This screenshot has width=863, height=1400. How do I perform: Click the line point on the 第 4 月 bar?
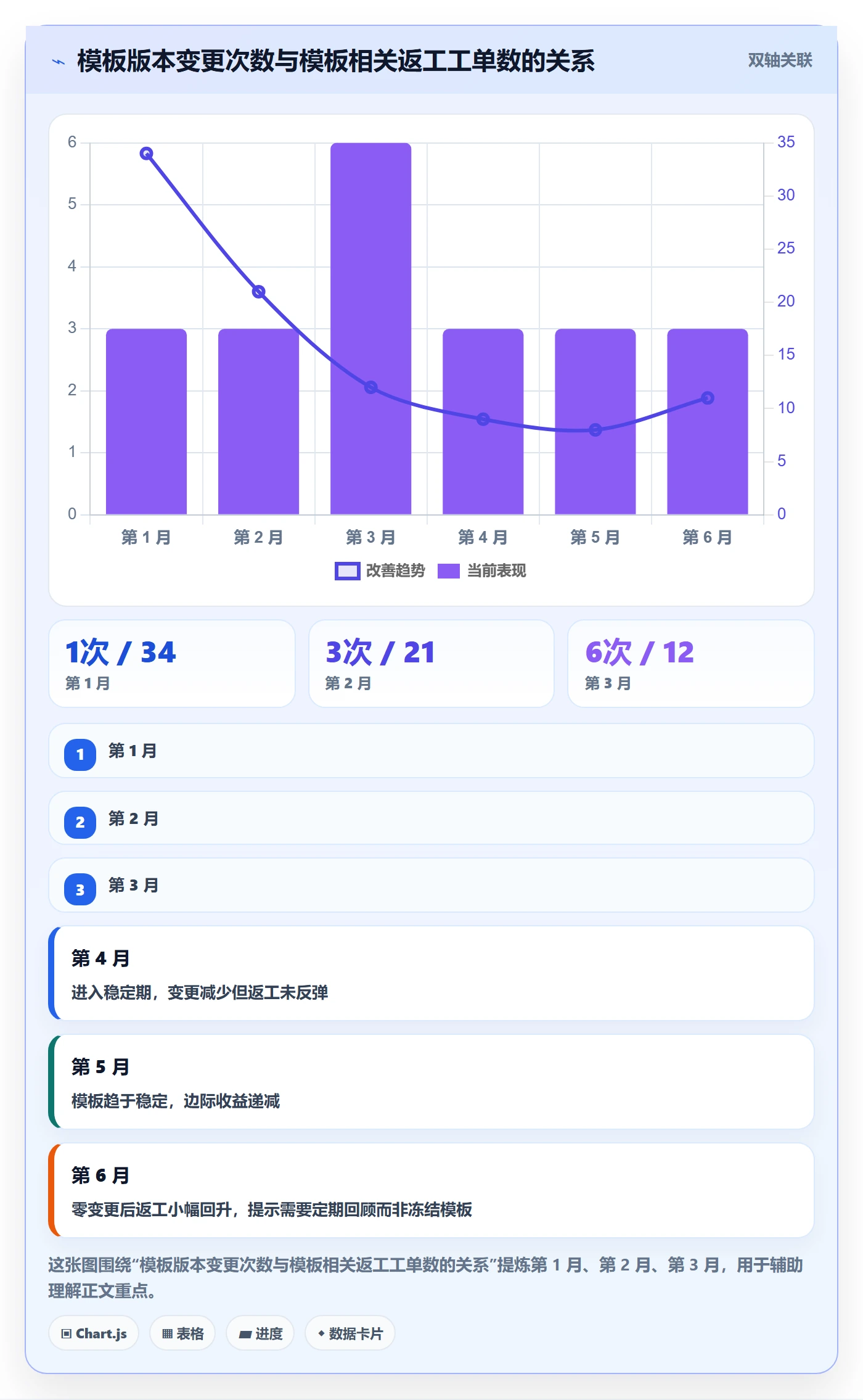[x=483, y=419]
